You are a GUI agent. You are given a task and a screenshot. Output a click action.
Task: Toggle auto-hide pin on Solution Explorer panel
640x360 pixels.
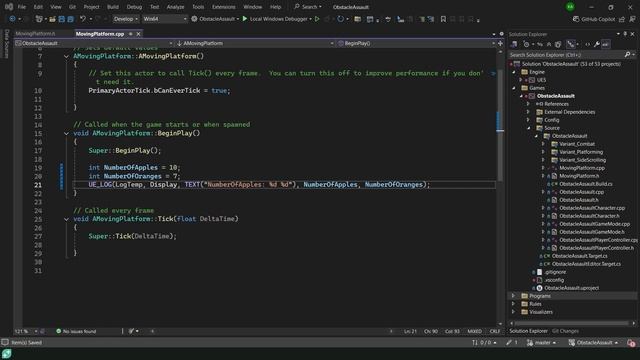tap(625, 34)
